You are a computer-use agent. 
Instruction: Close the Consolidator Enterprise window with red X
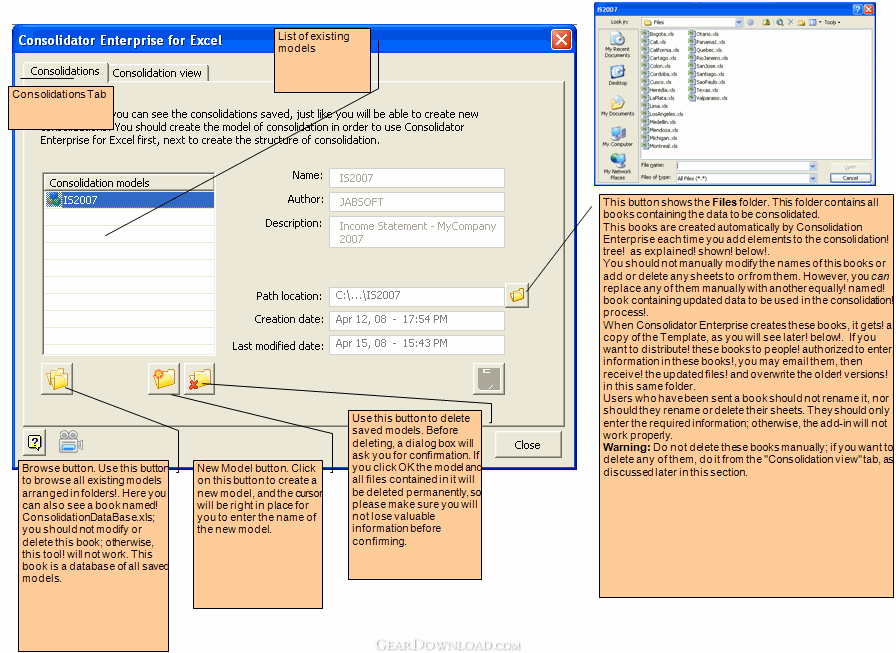click(x=561, y=39)
